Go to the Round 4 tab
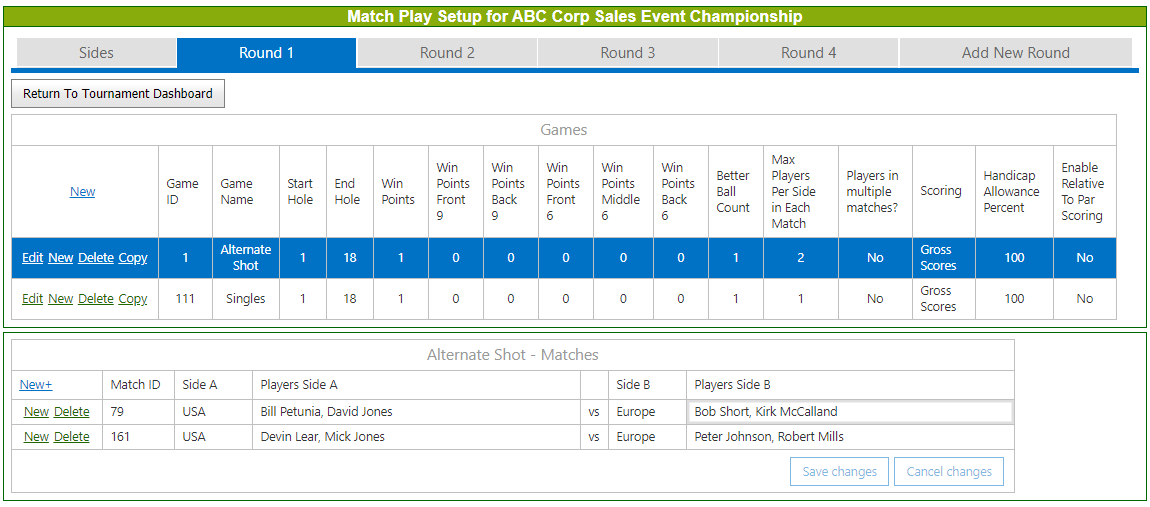The height and width of the screenshot is (507, 1150). click(808, 53)
